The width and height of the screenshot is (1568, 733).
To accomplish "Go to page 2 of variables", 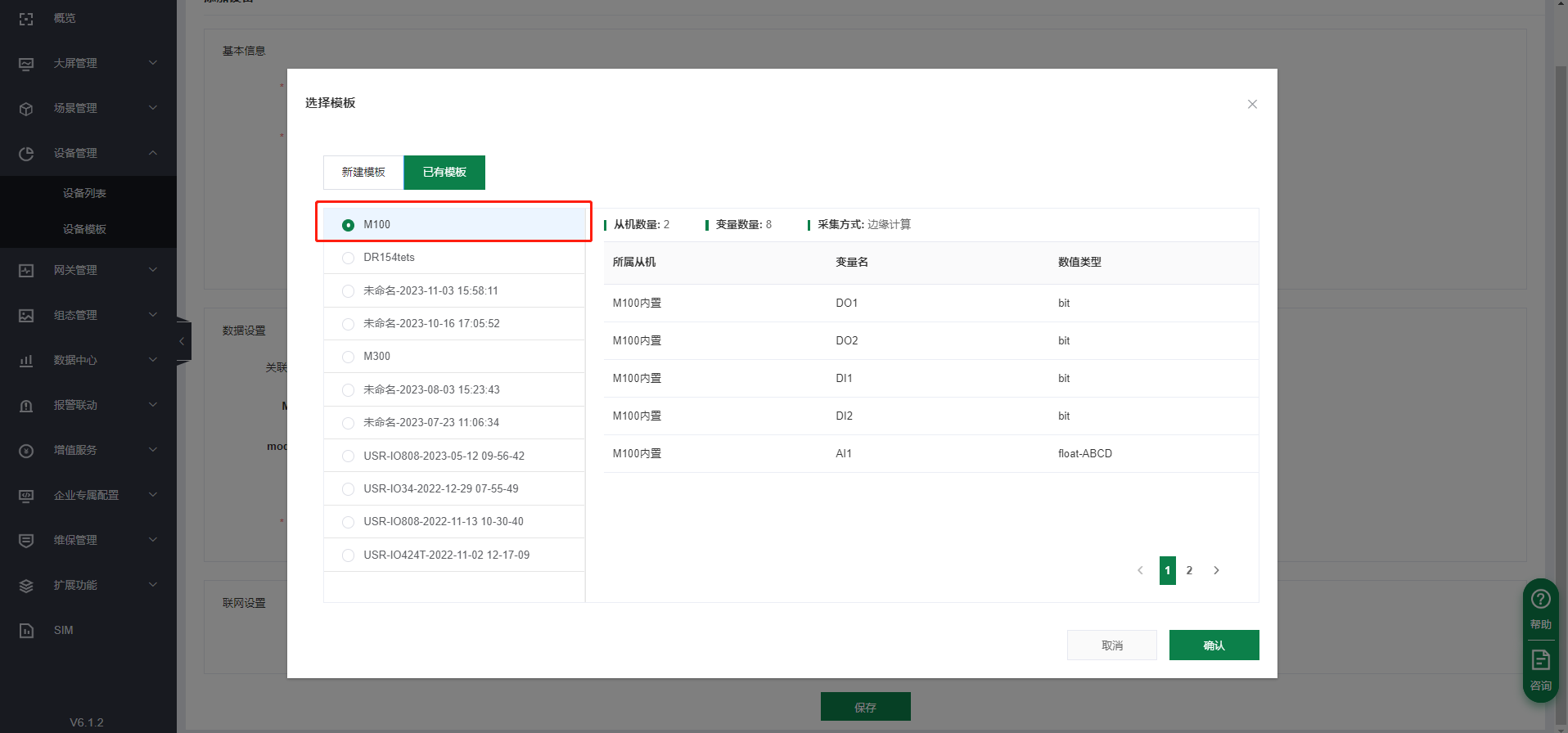I will click(x=1189, y=570).
